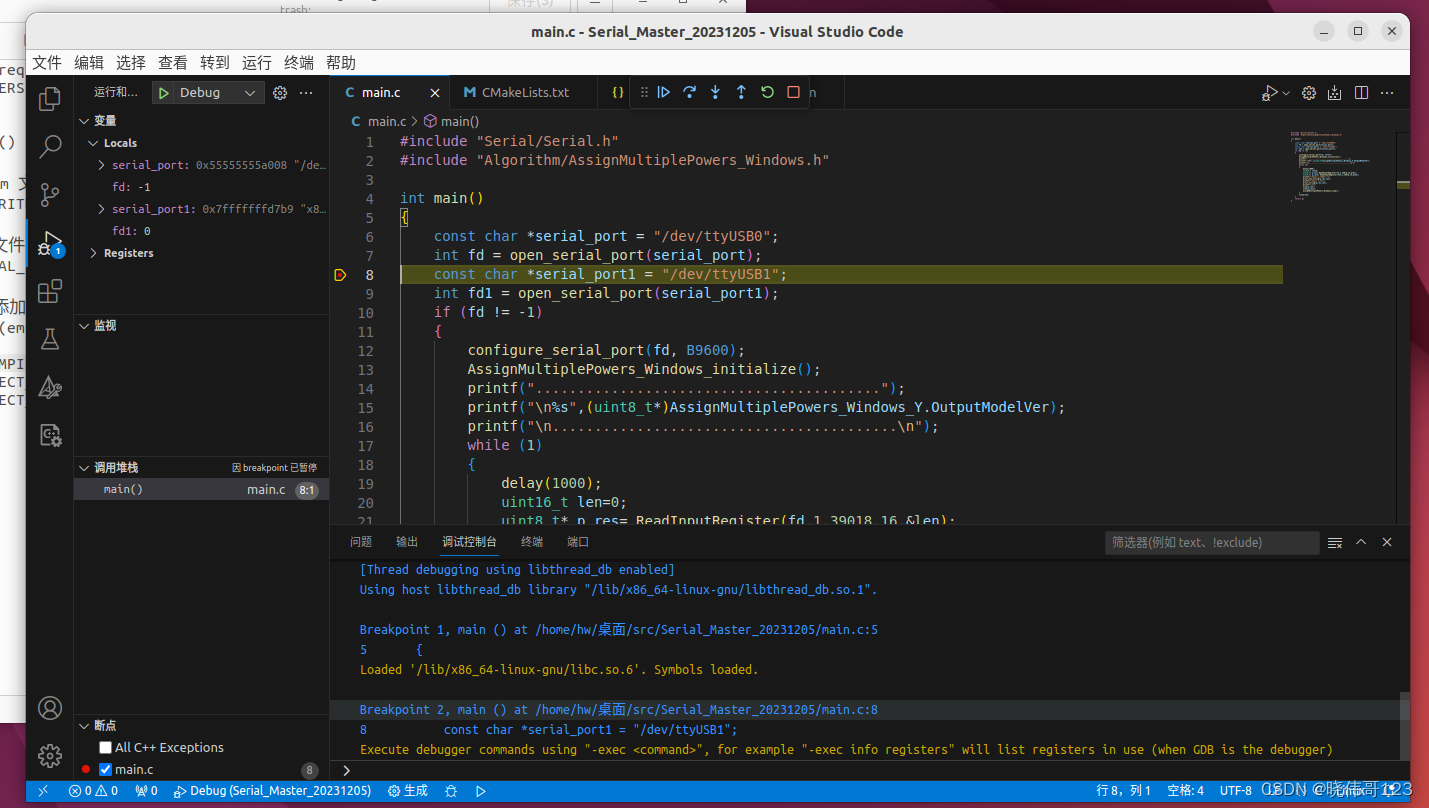Click the remote window indicator in status bar

[x=42, y=790]
